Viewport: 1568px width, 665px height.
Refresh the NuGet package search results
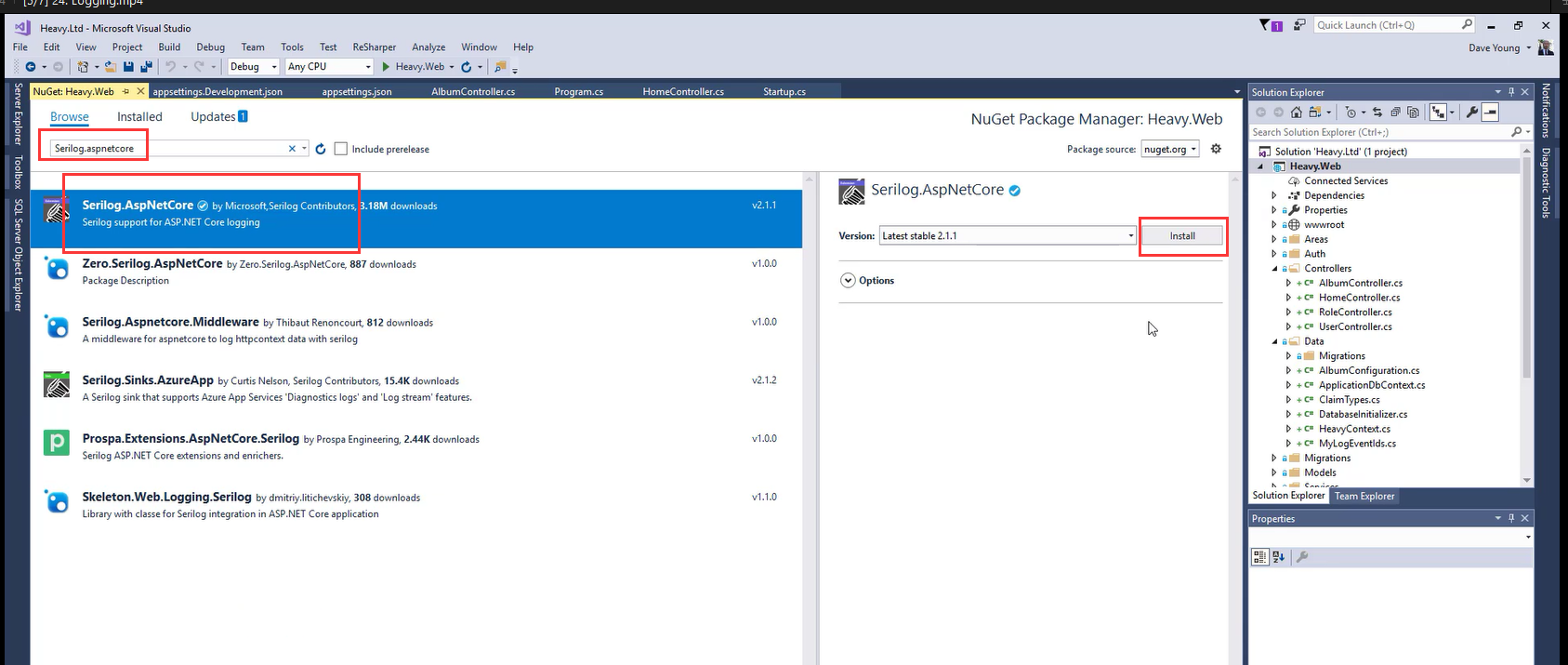[321, 149]
